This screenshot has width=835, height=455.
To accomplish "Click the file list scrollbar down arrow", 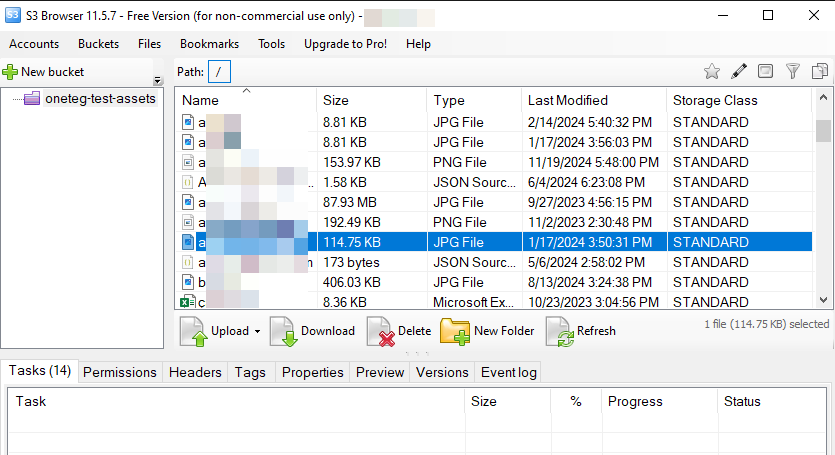I will tap(825, 299).
